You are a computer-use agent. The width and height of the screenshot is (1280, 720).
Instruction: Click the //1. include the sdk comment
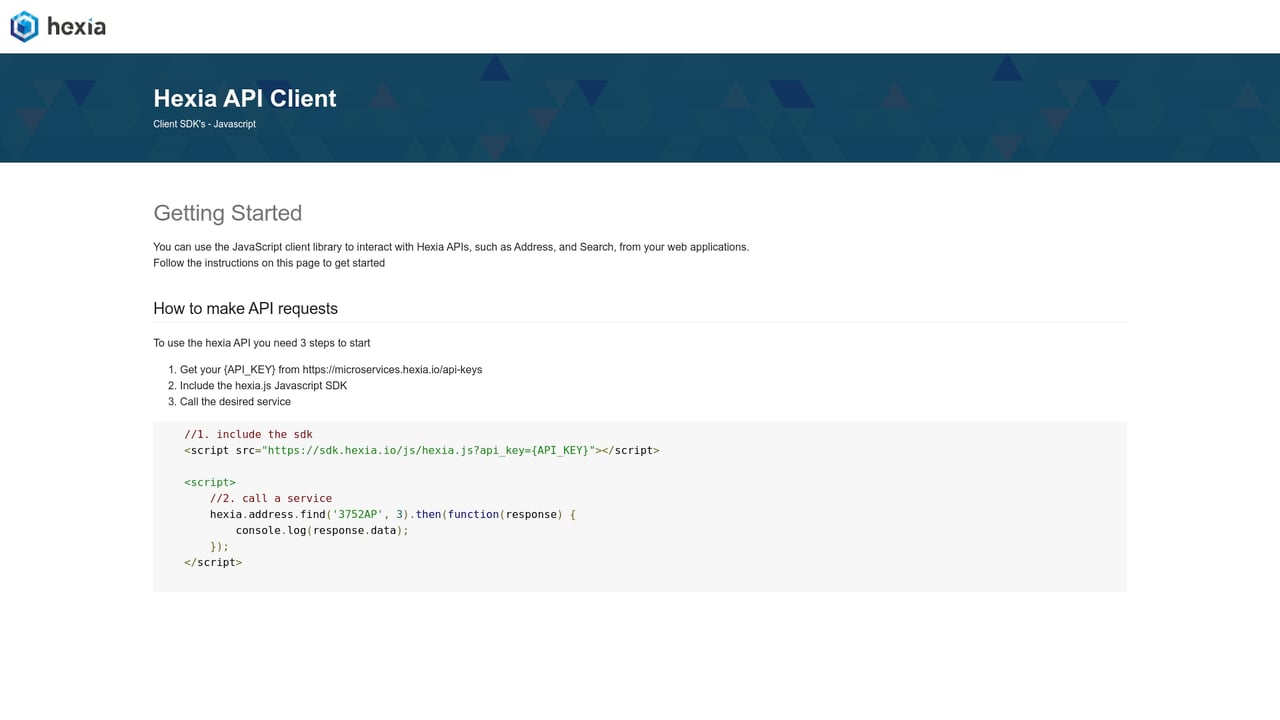[248, 434]
